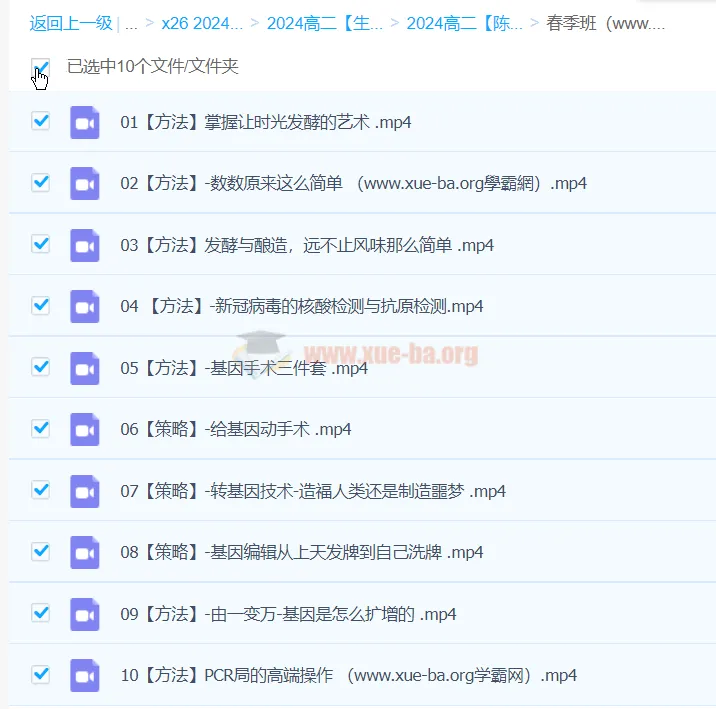716x709 pixels.
Task: Open file 06【策略】-给基因动手术 .mp4
Action: tap(235, 429)
